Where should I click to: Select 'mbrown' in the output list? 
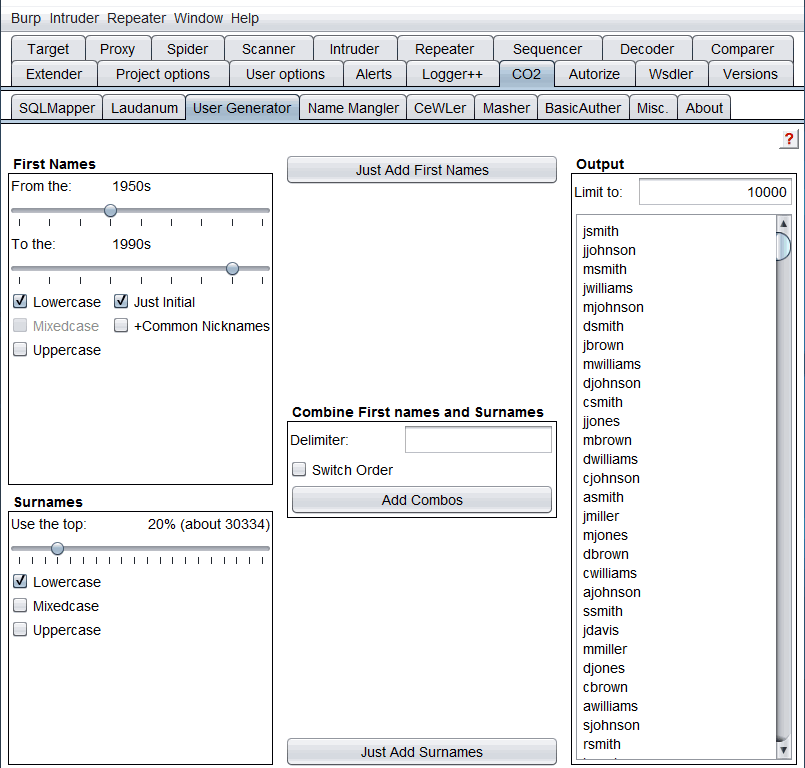click(607, 440)
